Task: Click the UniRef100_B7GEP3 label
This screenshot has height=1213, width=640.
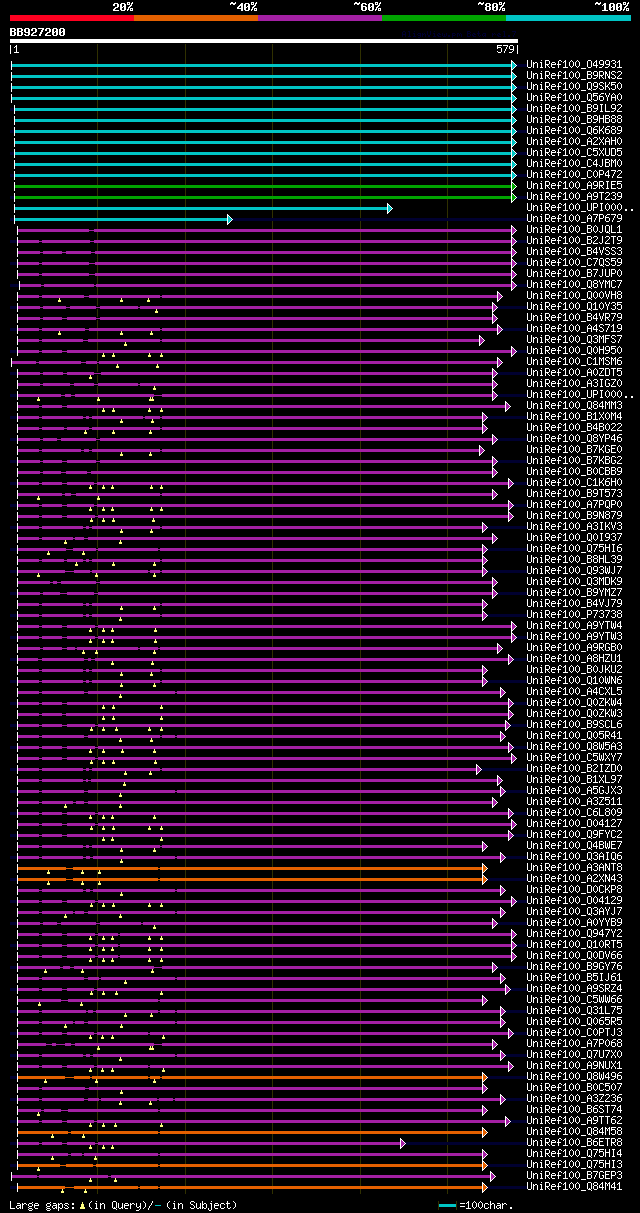Action: click(574, 1175)
